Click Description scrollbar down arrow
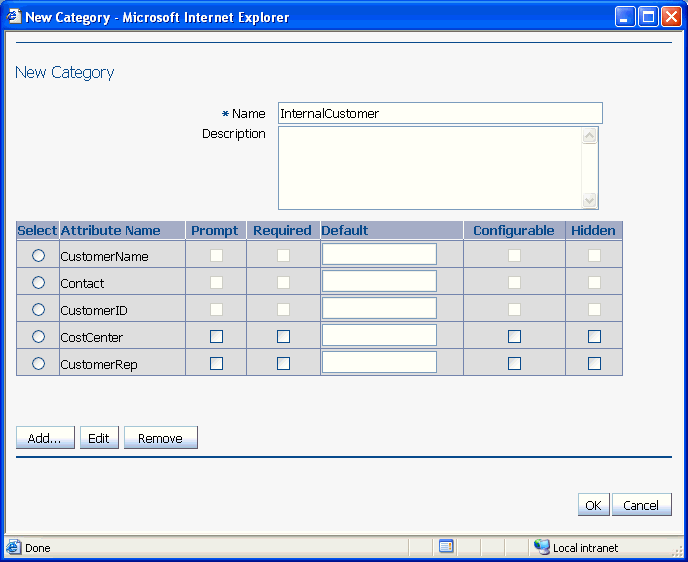 [x=589, y=200]
